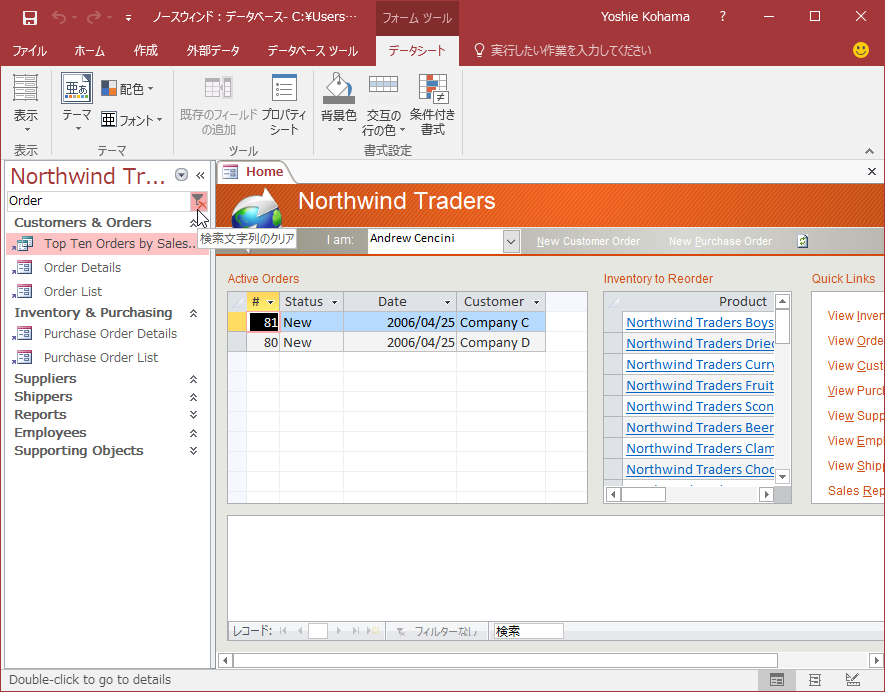885x692 pixels.
Task: Click the record navigator 検索 box
Action: tap(528, 631)
